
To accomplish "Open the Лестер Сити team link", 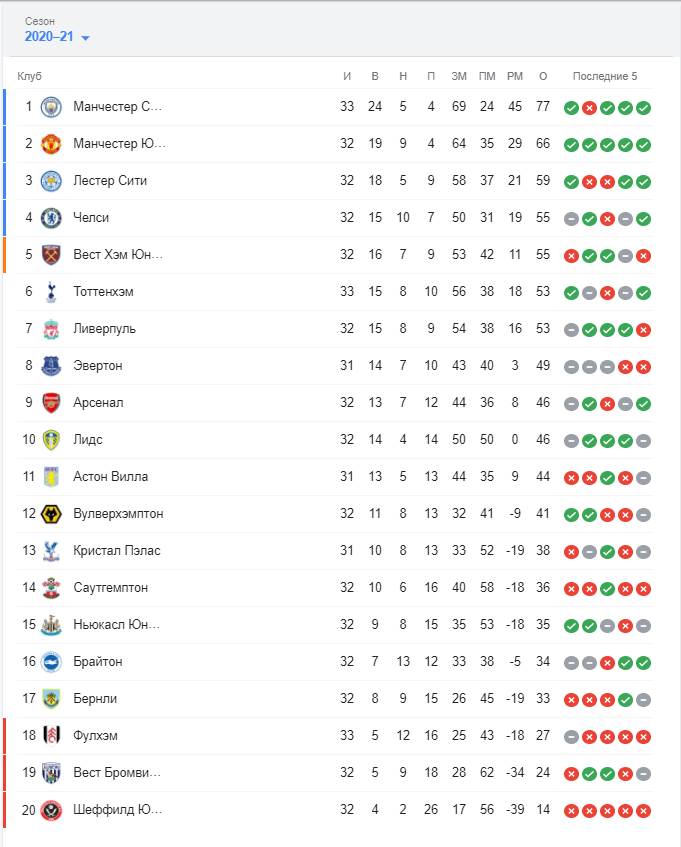I will coord(110,180).
